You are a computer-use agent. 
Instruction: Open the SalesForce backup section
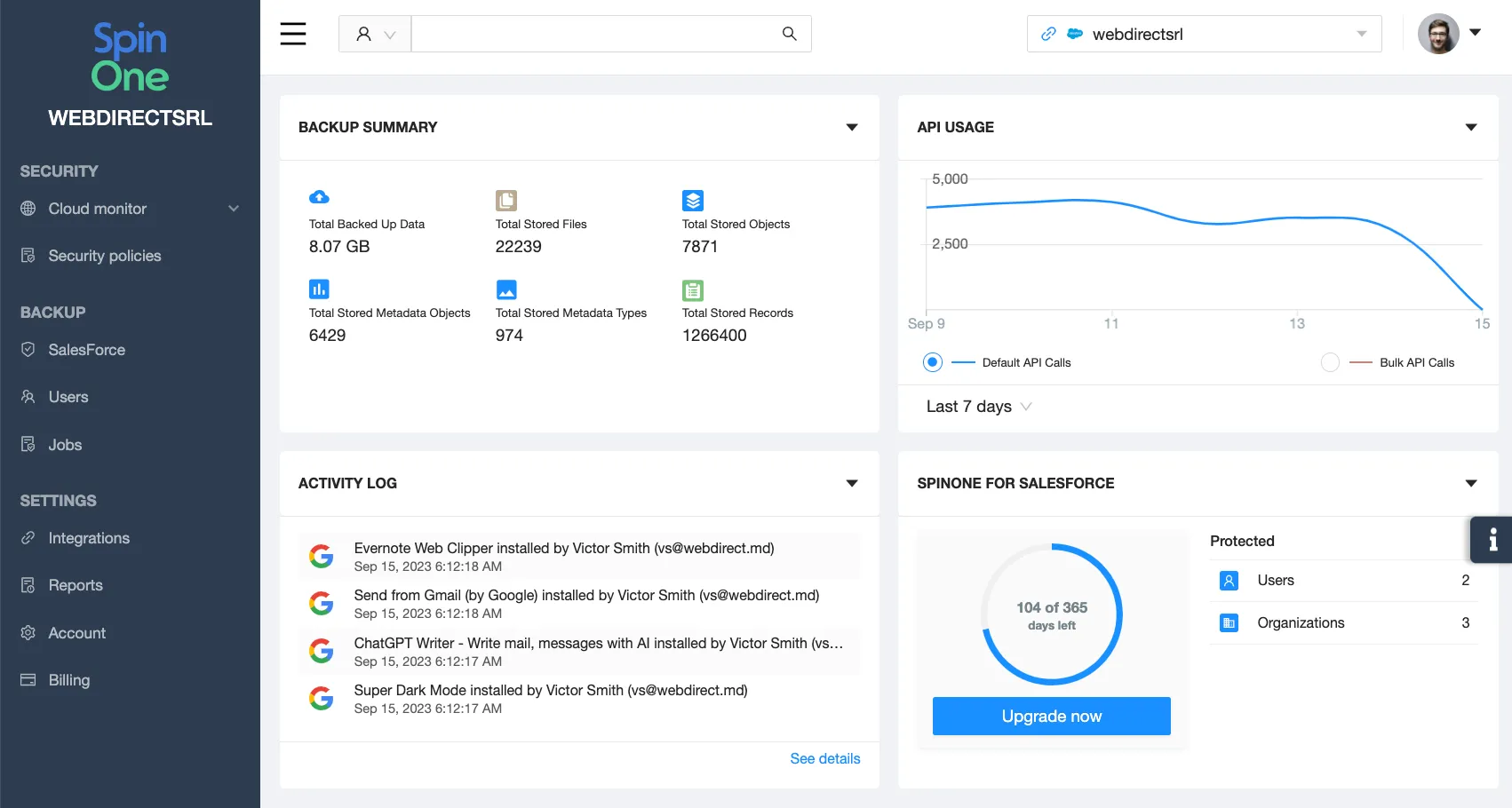click(86, 350)
